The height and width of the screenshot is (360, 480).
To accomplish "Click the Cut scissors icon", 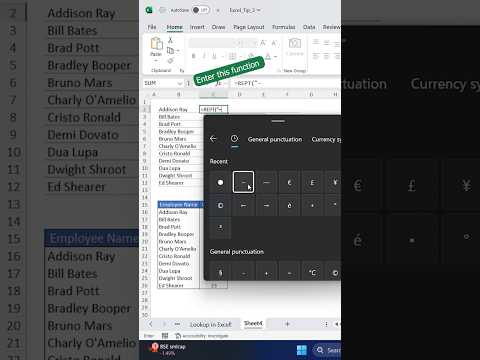I will [170, 40].
